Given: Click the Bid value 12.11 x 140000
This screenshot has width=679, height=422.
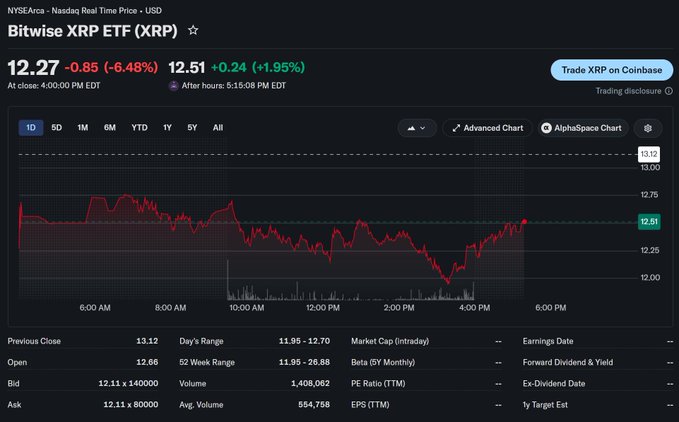Looking at the screenshot, I should pos(128,383).
